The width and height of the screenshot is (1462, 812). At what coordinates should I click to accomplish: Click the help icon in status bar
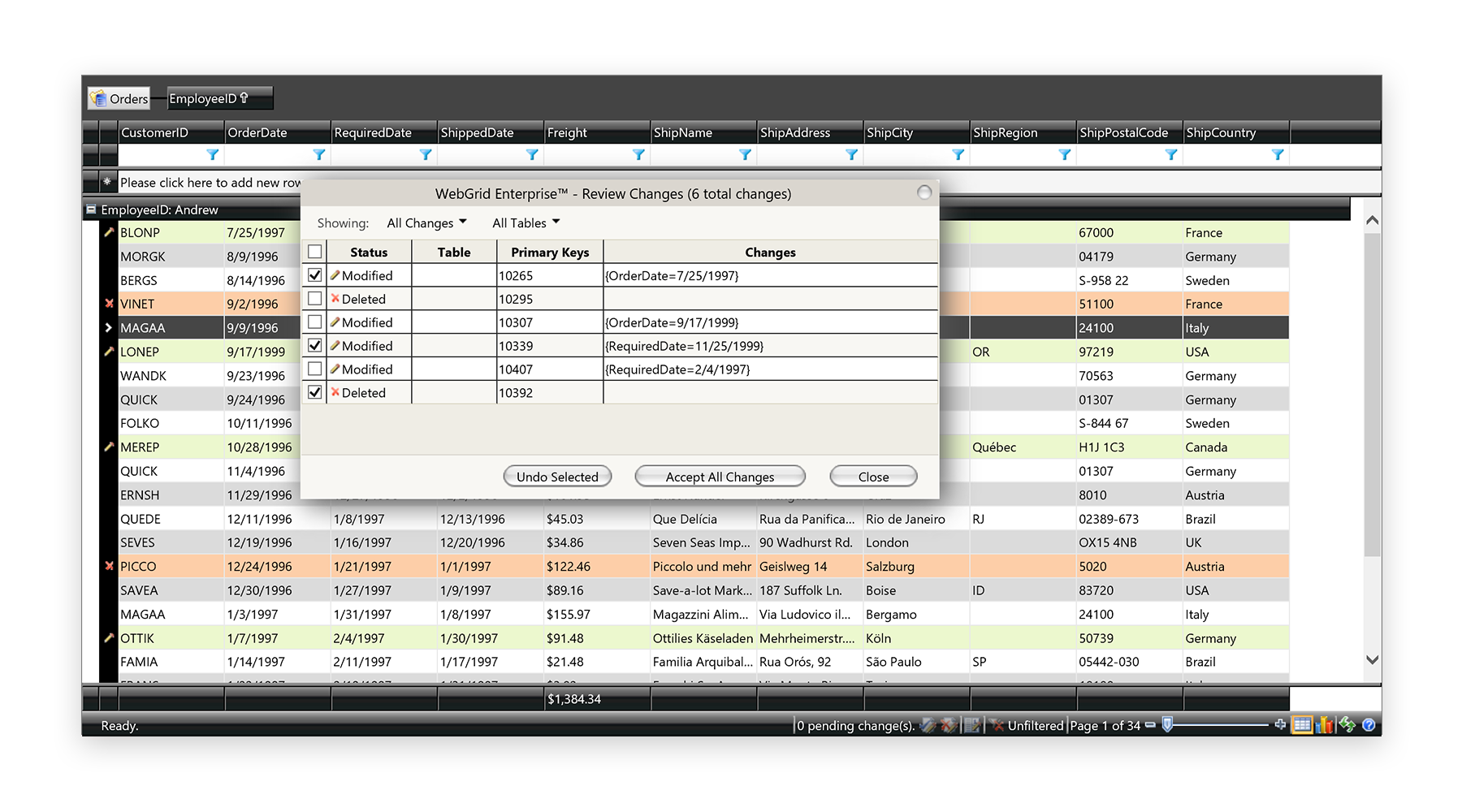[x=1369, y=725]
